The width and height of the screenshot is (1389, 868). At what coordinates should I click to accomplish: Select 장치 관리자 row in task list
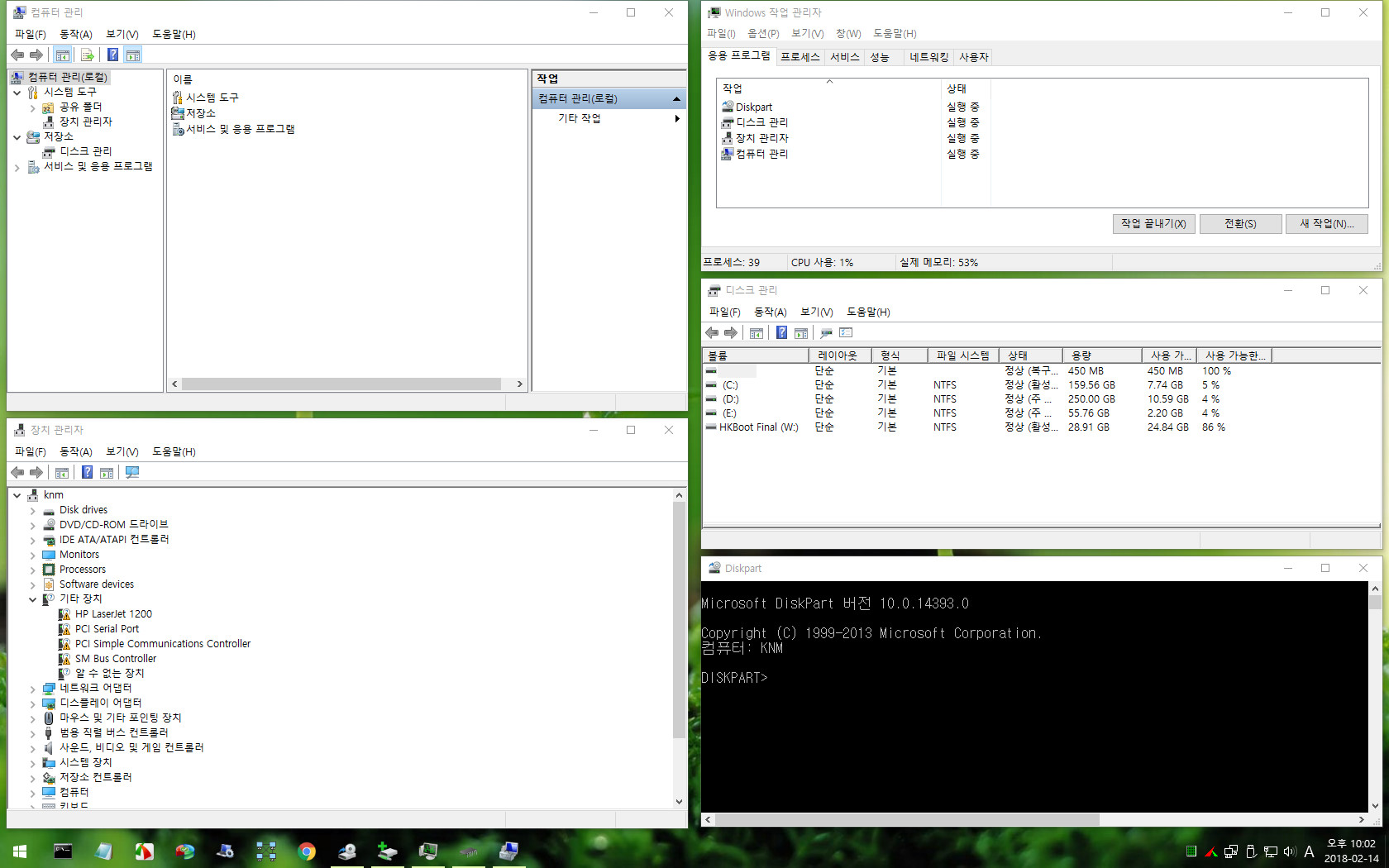(x=855, y=138)
